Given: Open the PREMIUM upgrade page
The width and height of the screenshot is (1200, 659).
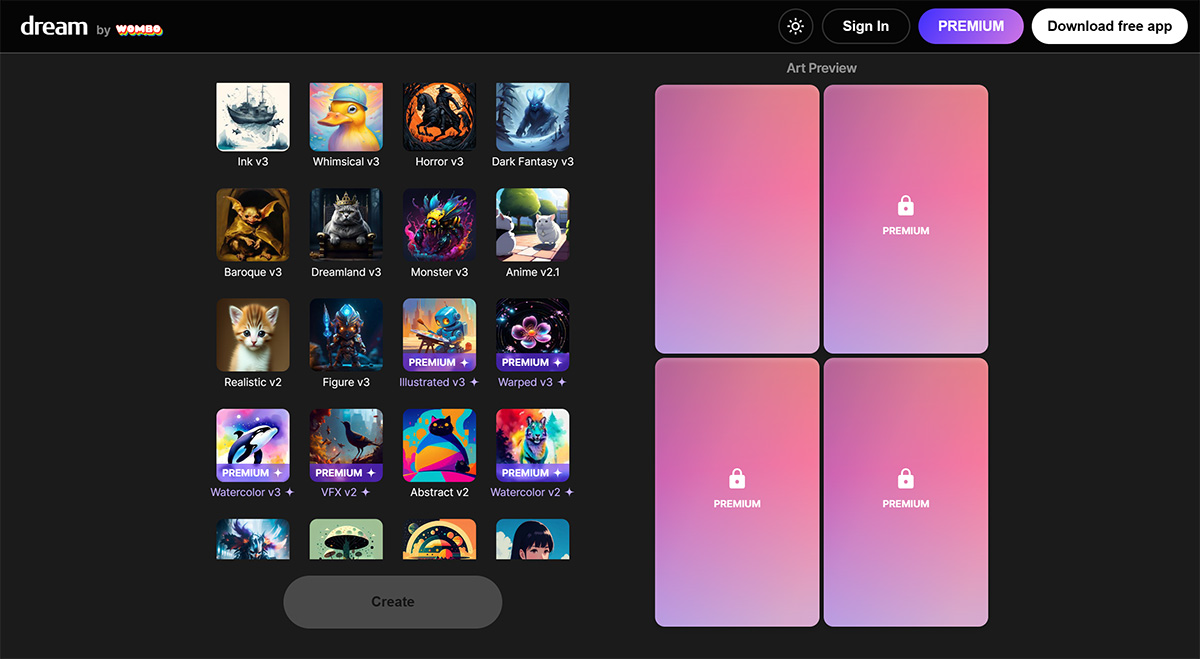Looking at the screenshot, I should pos(970,26).
